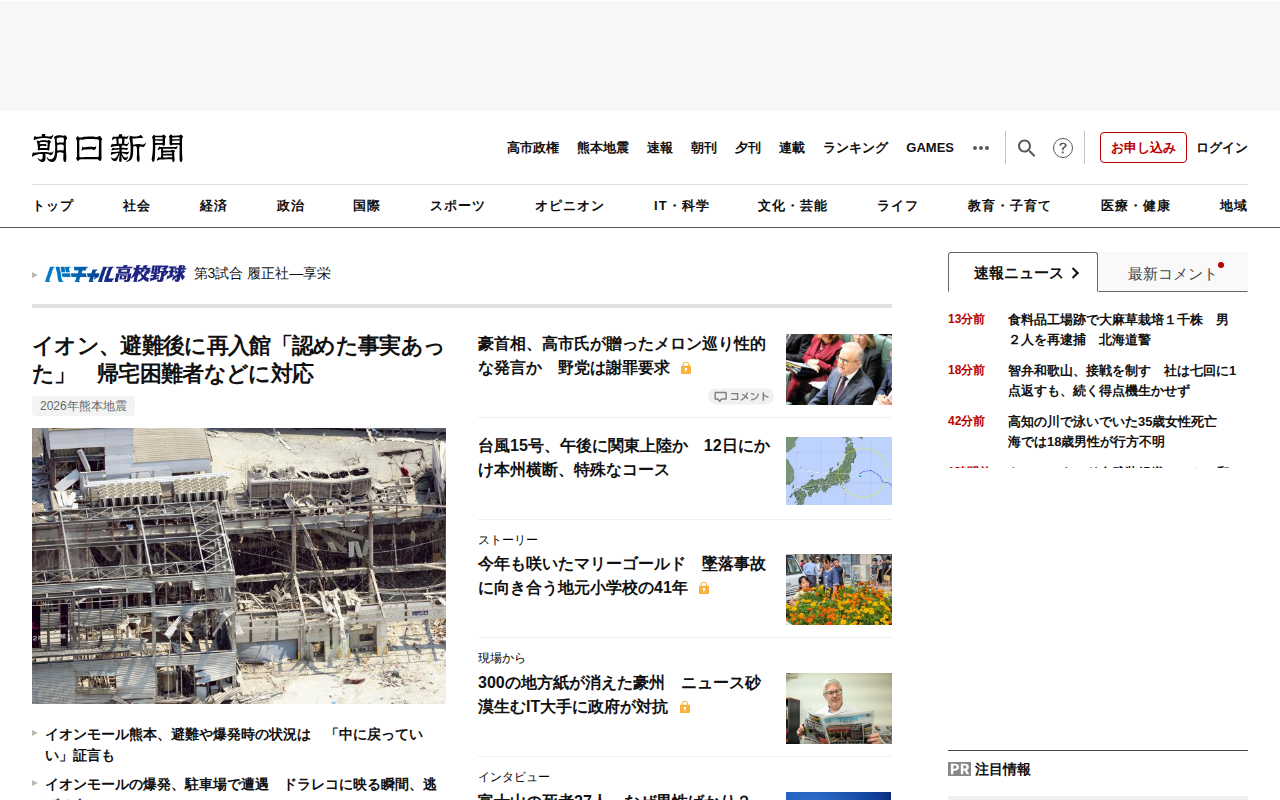This screenshot has height=800, width=1280.
Task: Open 高知の川で泳いでいた35歳女性死亡 news
Action: point(1112,432)
